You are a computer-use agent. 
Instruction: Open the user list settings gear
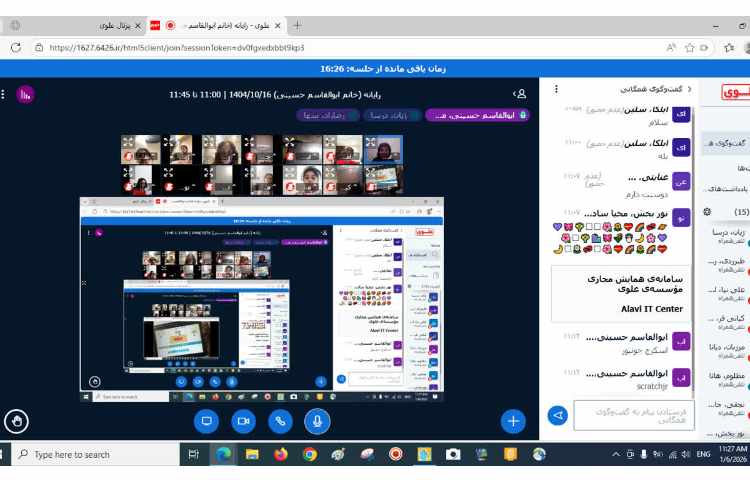(x=707, y=211)
